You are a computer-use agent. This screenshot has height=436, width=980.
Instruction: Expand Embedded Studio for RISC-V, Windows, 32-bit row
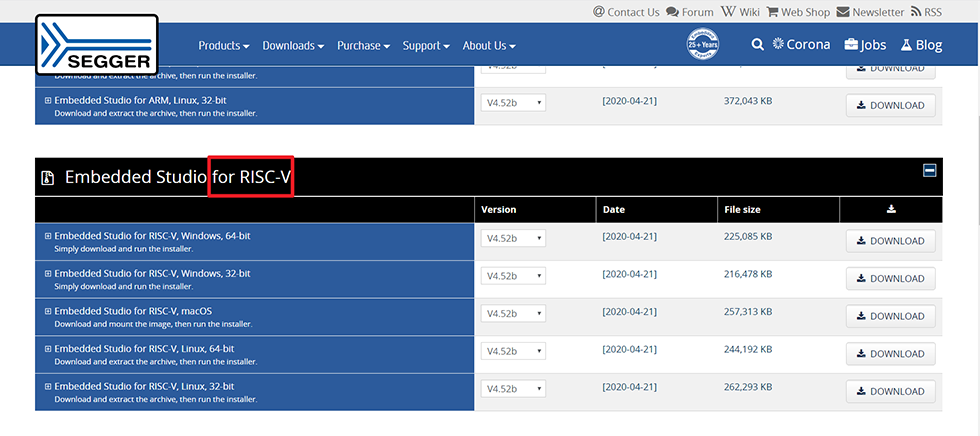(48, 274)
